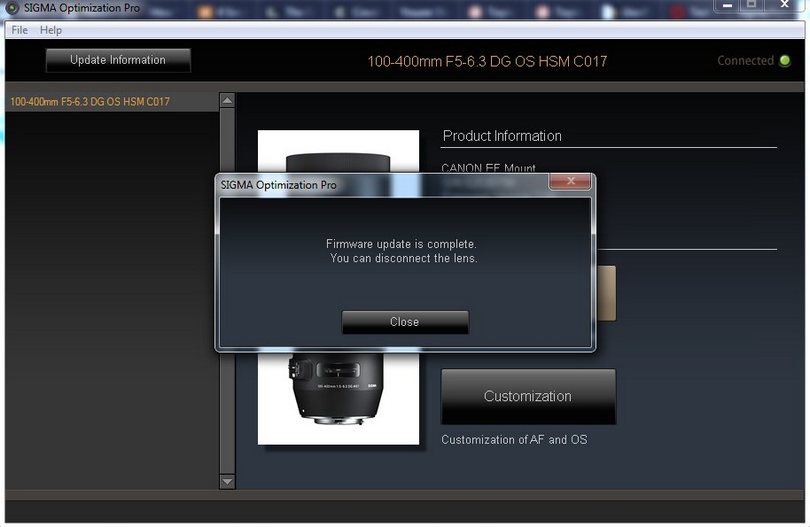Click the 'Connected' status label
Image resolution: width=810 pixels, height=527 pixels.
tap(745, 60)
